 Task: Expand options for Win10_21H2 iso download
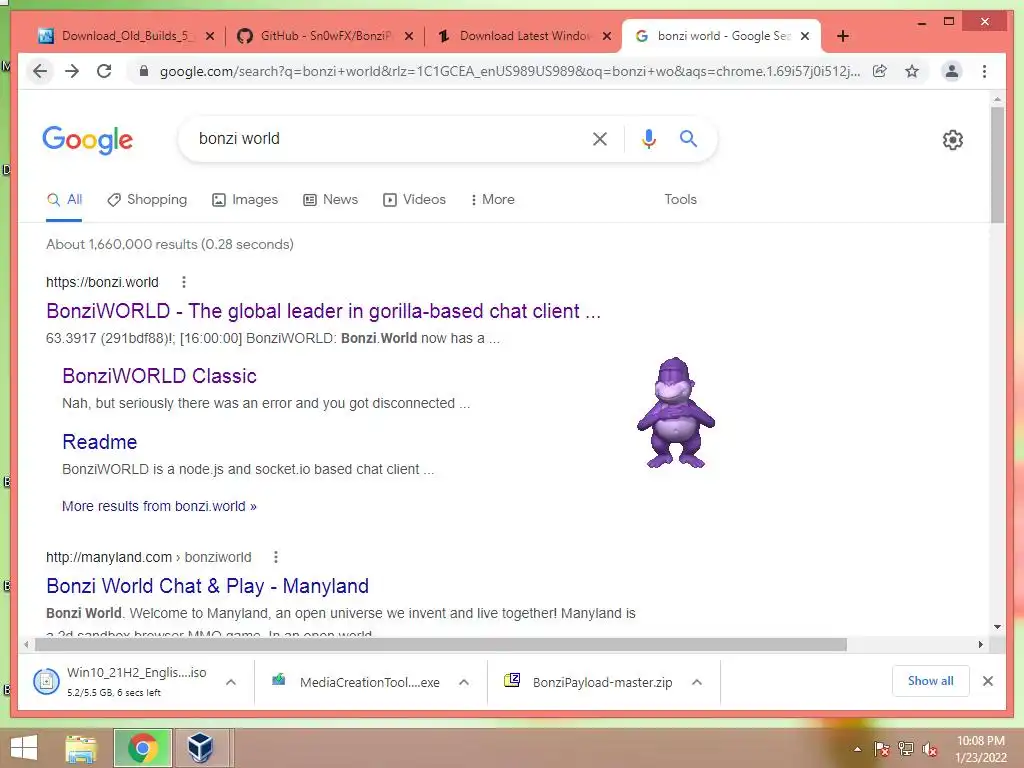(x=231, y=682)
